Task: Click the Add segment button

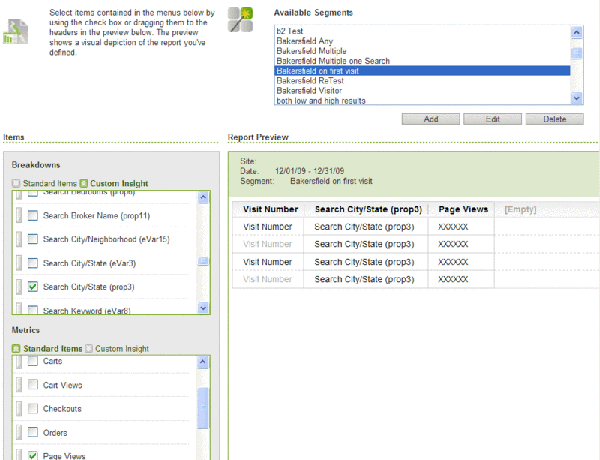Action: [431, 119]
